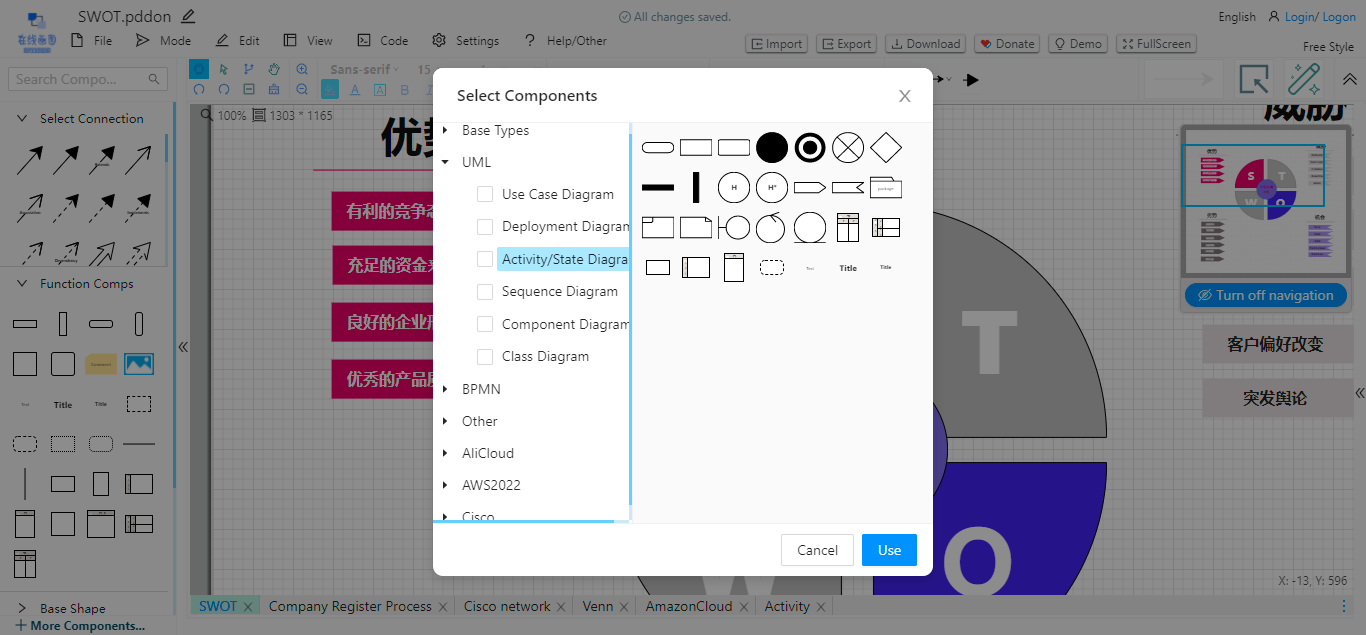Switch to the Venn tab
Screen dimensions: 1366x635
tap(598, 606)
